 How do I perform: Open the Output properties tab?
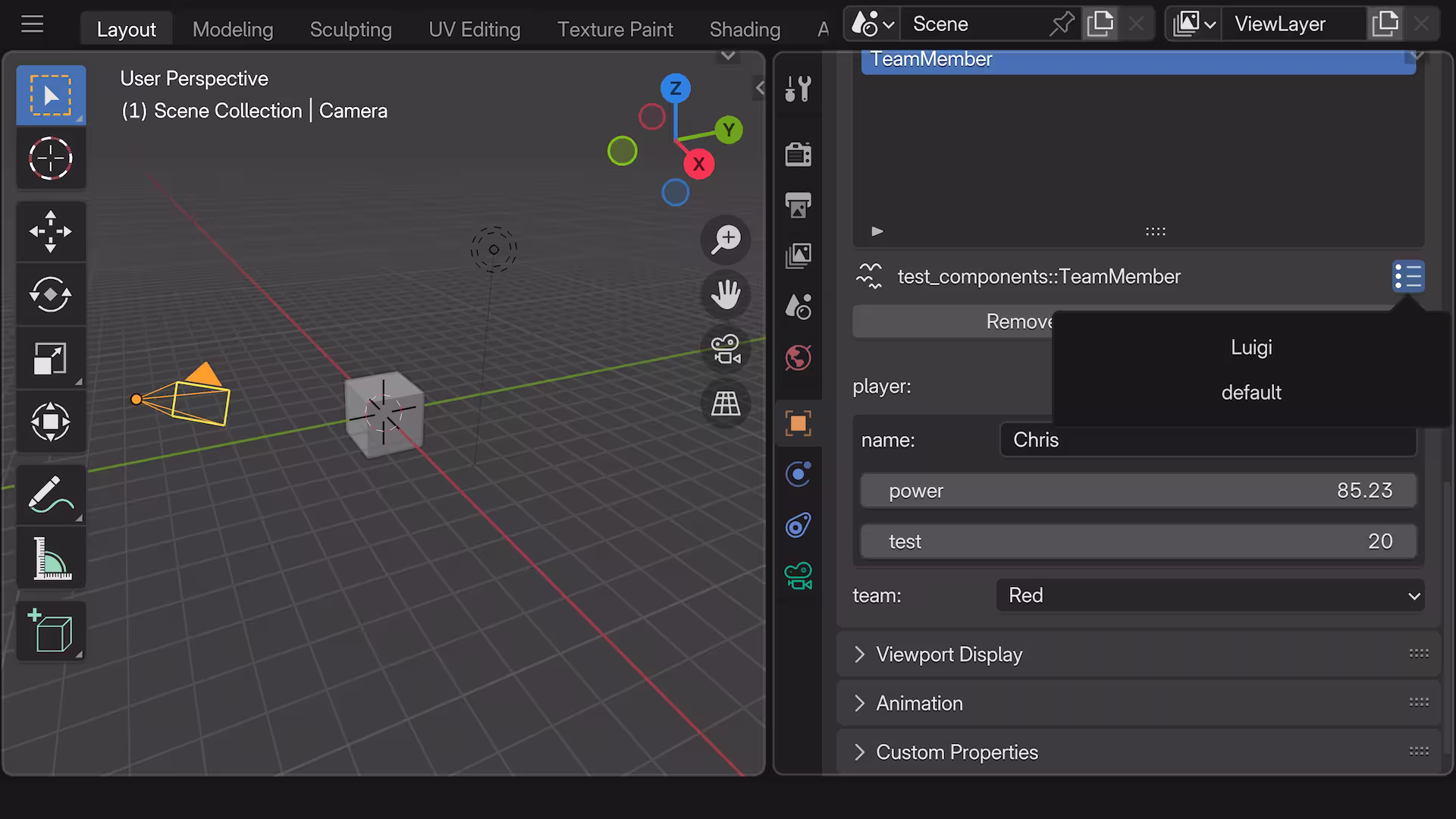point(798,205)
